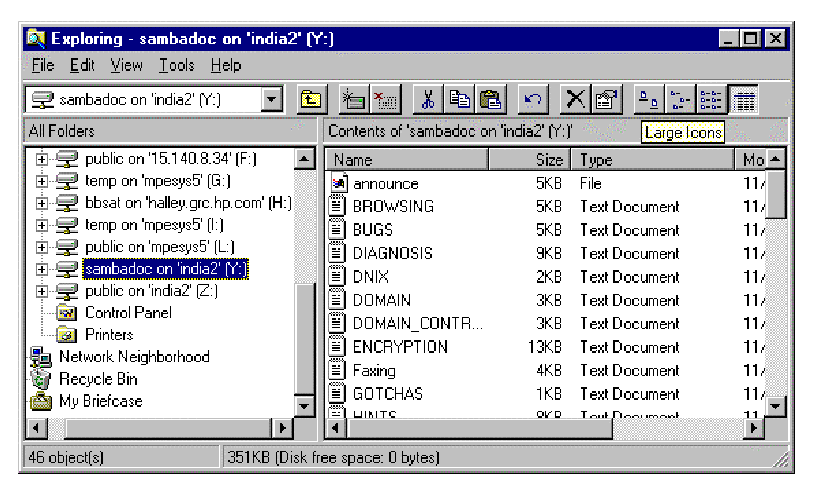Select the DNIX text document

371,277
